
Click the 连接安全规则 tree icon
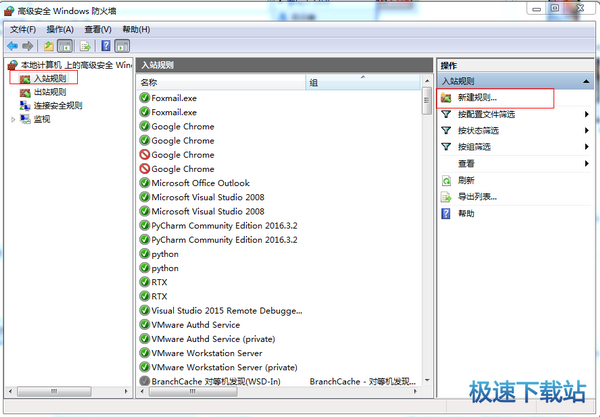coord(25,106)
